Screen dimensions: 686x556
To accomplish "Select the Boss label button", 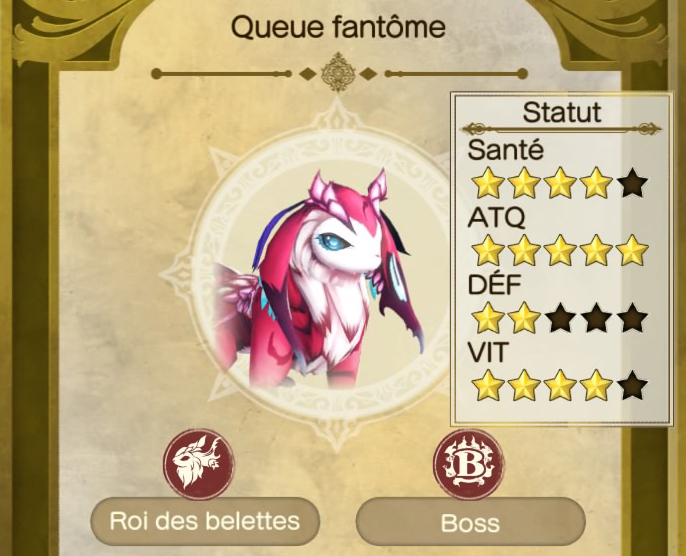I will click(x=470, y=522).
